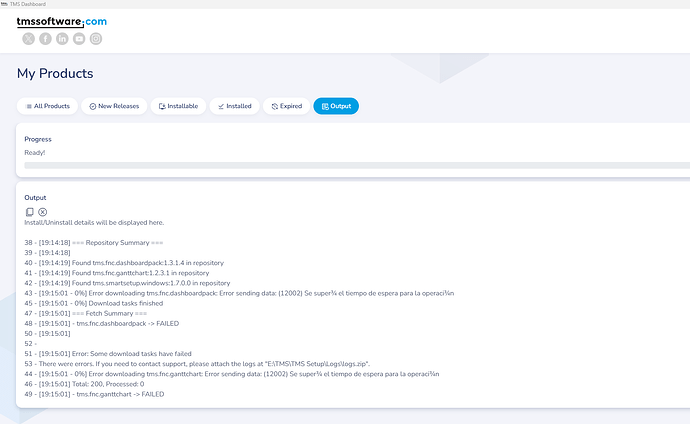Click the Progress bar under Ready!
690x424 pixels.
[x=357, y=165]
